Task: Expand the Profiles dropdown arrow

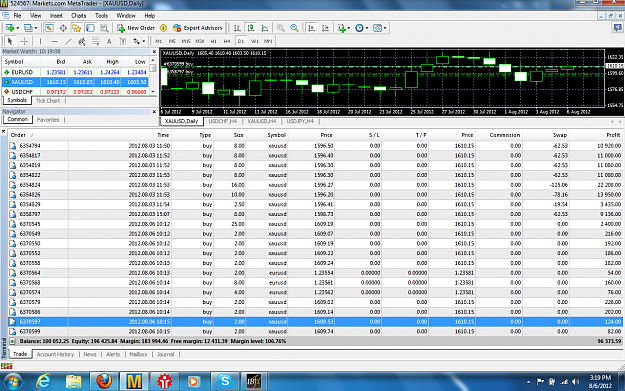Action: 35,28
